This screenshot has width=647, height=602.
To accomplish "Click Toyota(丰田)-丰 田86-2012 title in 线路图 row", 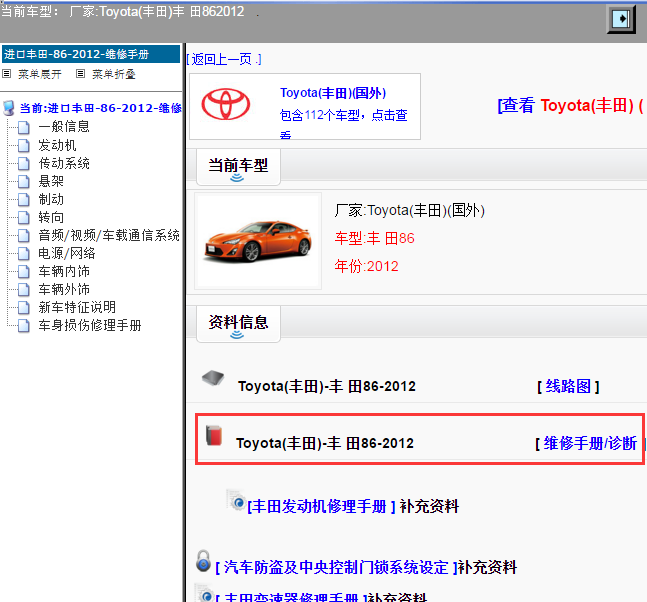I will (x=327, y=387).
